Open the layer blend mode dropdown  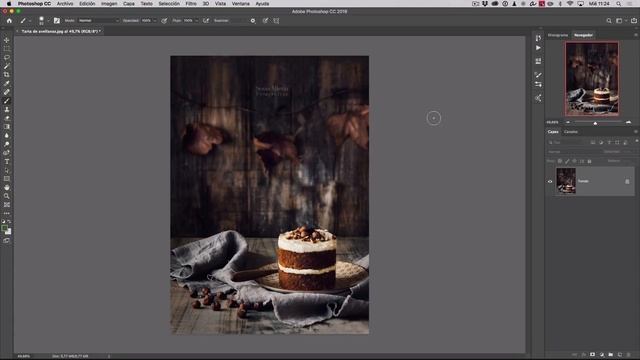[573, 152]
